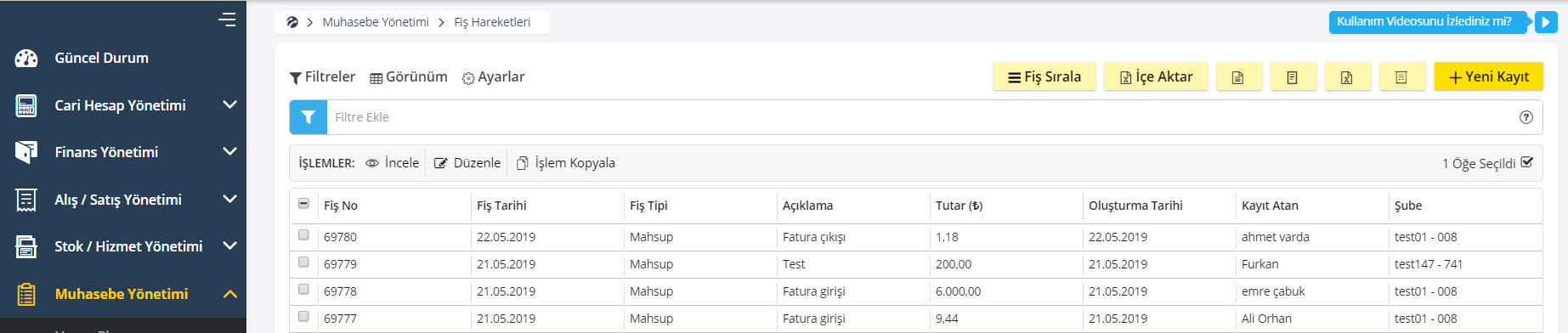Check the row for Fiş No 69779
The width and height of the screenshot is (1568, 333).
[x=304, y=262]
